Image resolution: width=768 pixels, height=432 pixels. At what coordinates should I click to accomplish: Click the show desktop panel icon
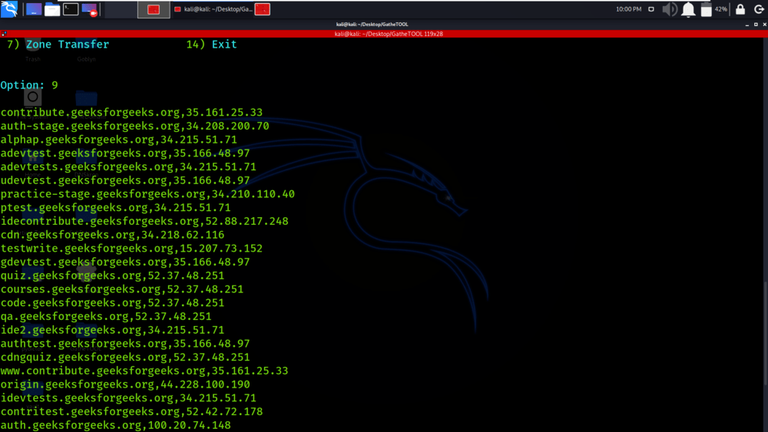coord(33,9)
